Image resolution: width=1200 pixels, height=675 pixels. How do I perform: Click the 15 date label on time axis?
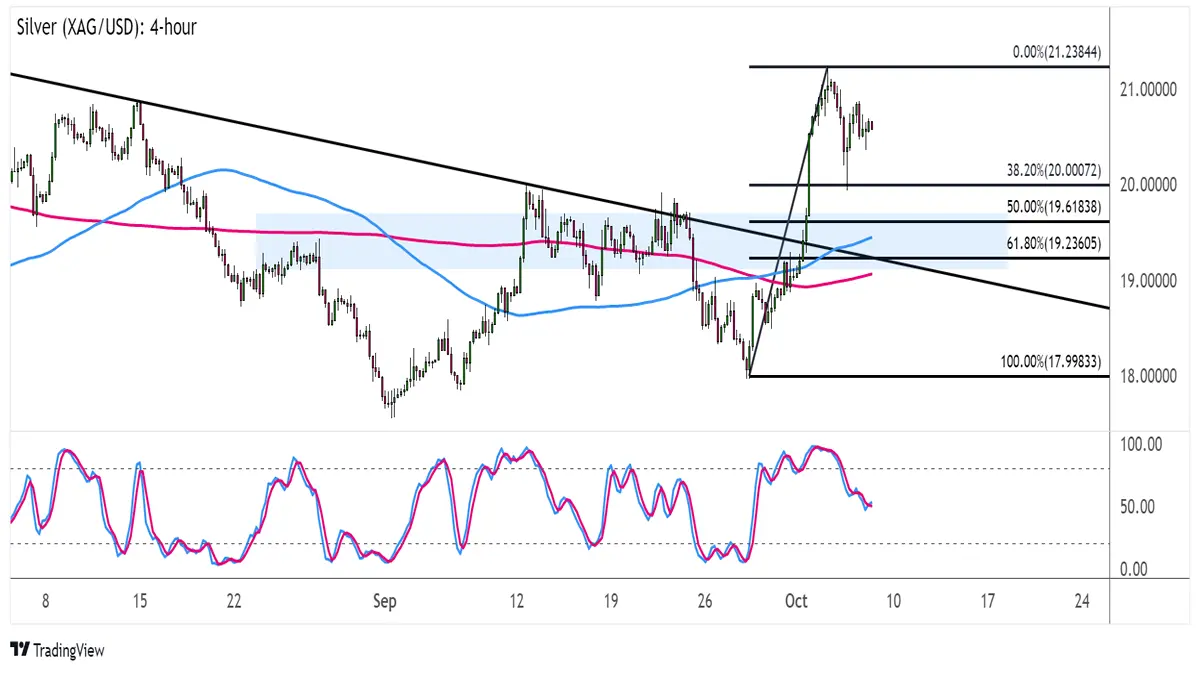click(139, 601)
